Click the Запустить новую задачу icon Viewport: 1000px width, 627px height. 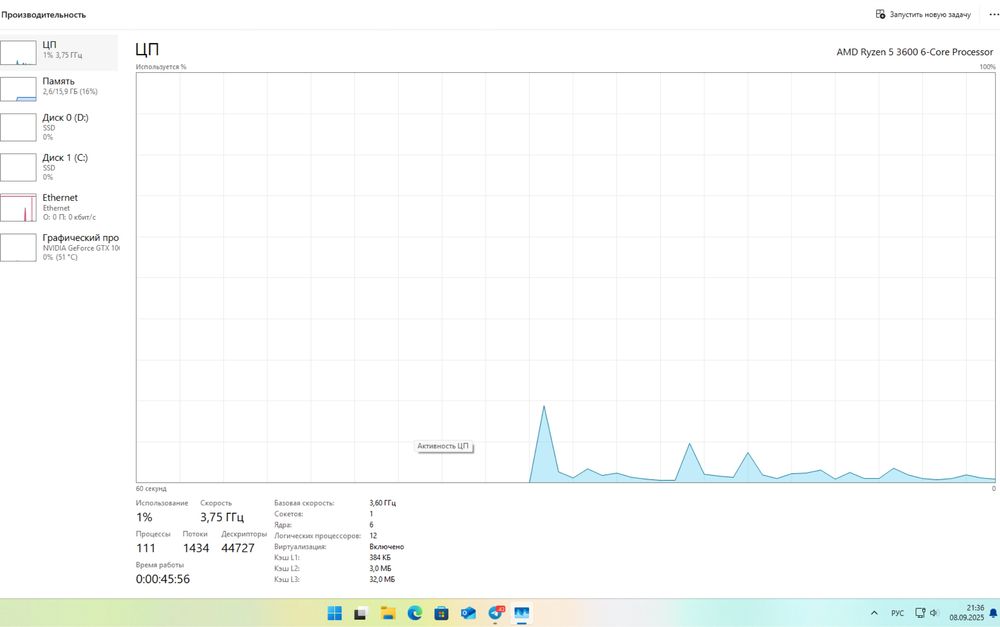coord(880,14)
